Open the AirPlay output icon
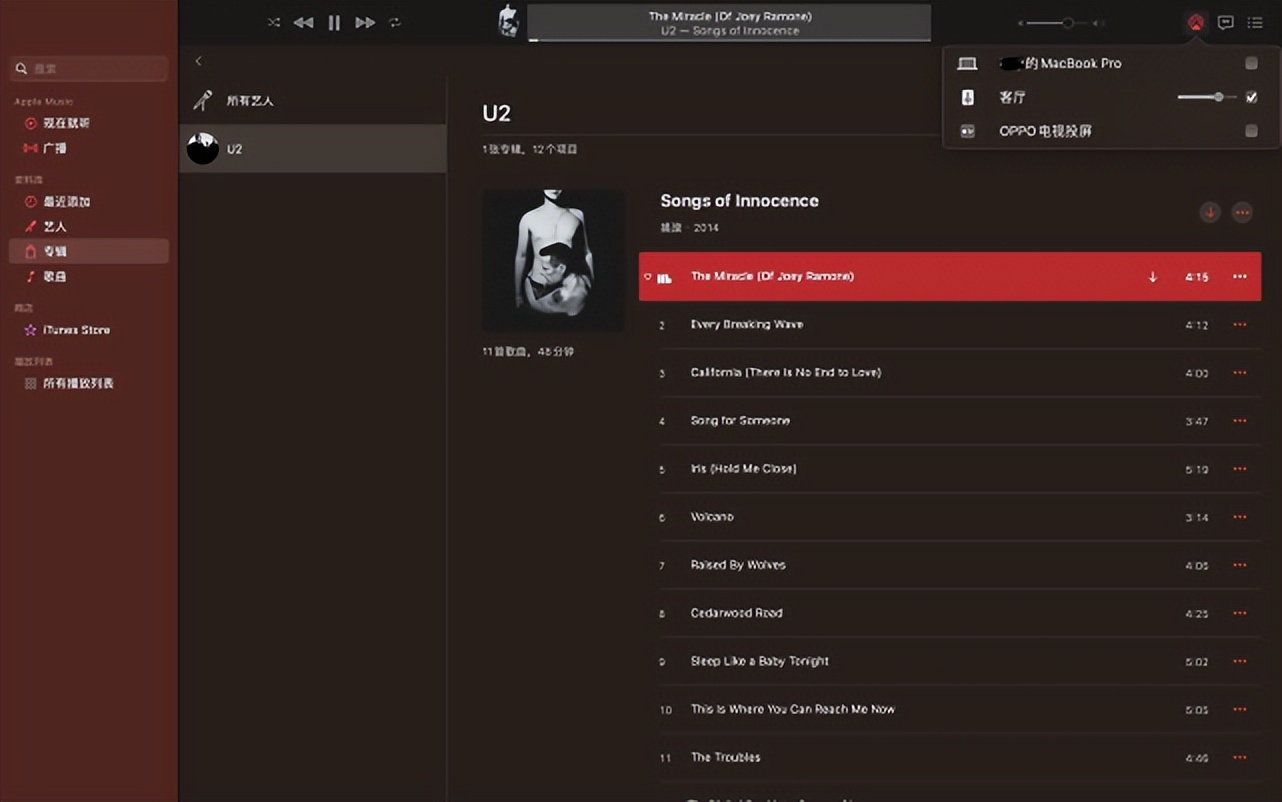 coord(1195,22)
